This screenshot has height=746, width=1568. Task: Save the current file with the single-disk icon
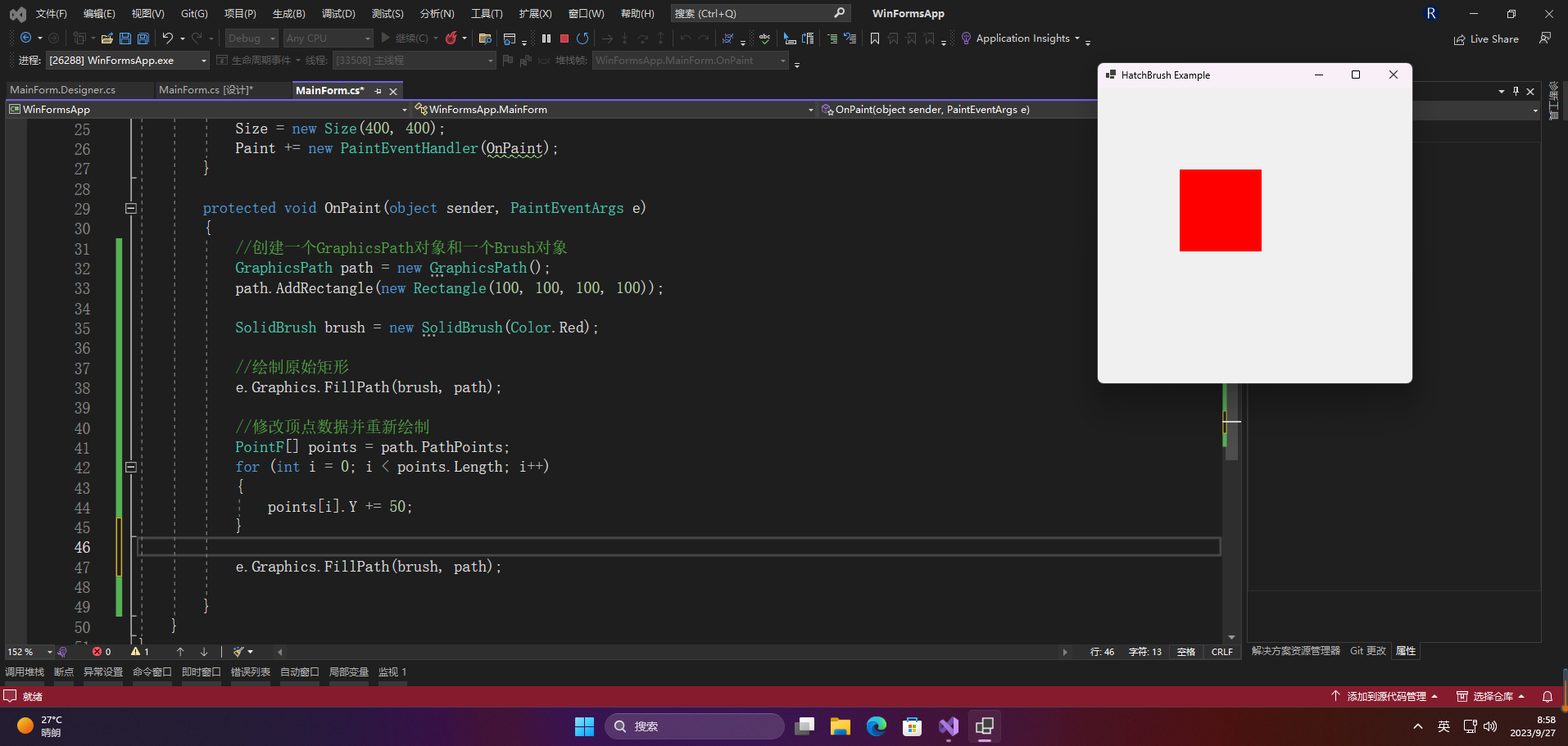coord(125,38)
